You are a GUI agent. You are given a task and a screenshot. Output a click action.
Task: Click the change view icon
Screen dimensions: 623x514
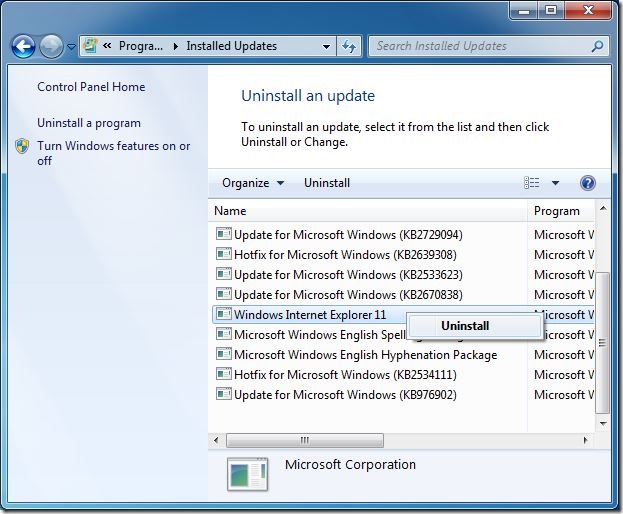pyautogui.click(x=532, y=183)
